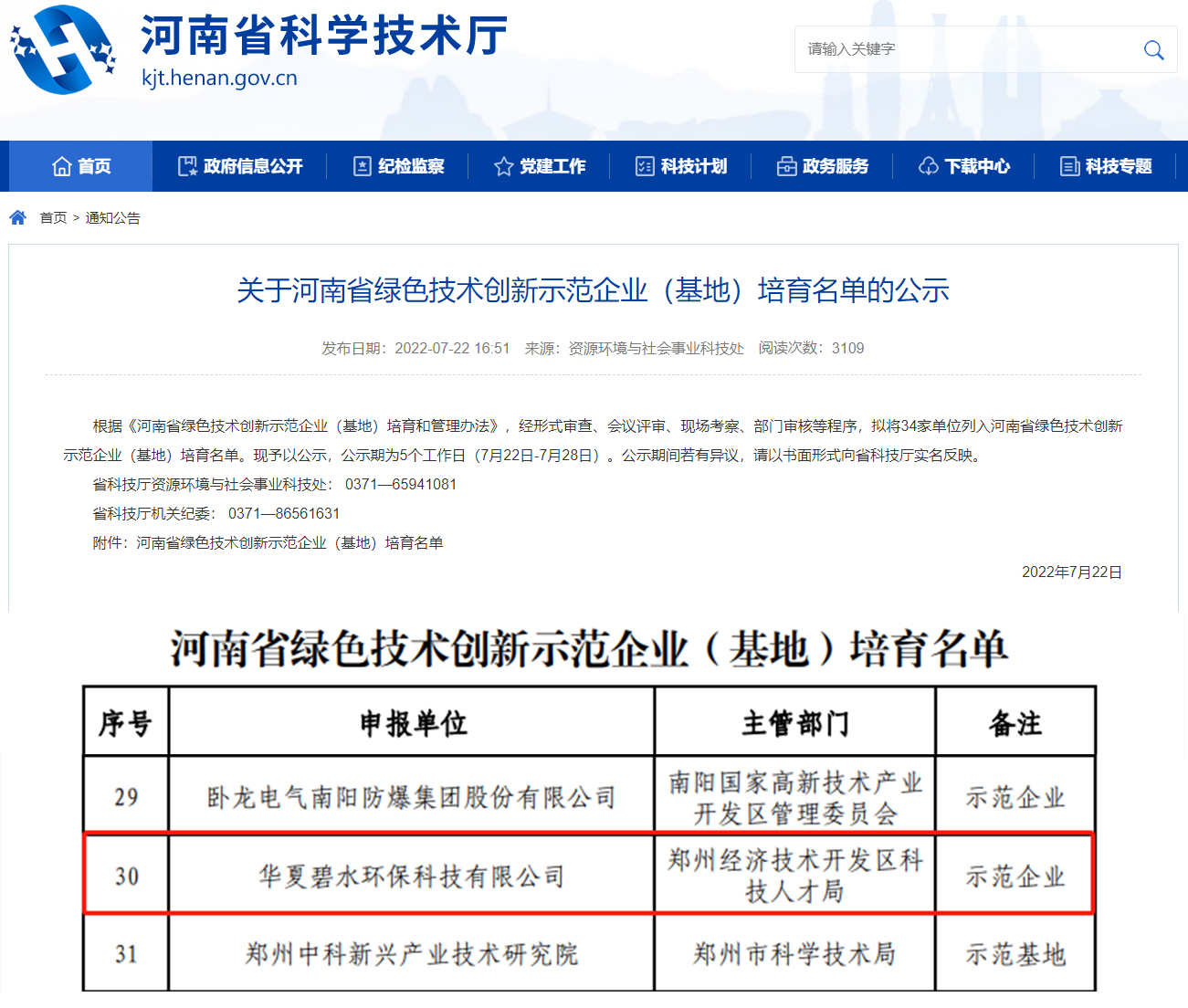Click the 河南省科学技术厅 site title
The image size is (1188, 1008).
[x=324, y=36]
